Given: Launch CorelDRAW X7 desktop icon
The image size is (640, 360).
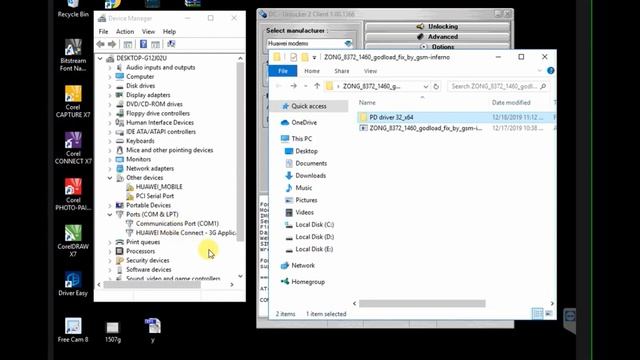Looking at the screenshot, I should [x=73, y=241].
